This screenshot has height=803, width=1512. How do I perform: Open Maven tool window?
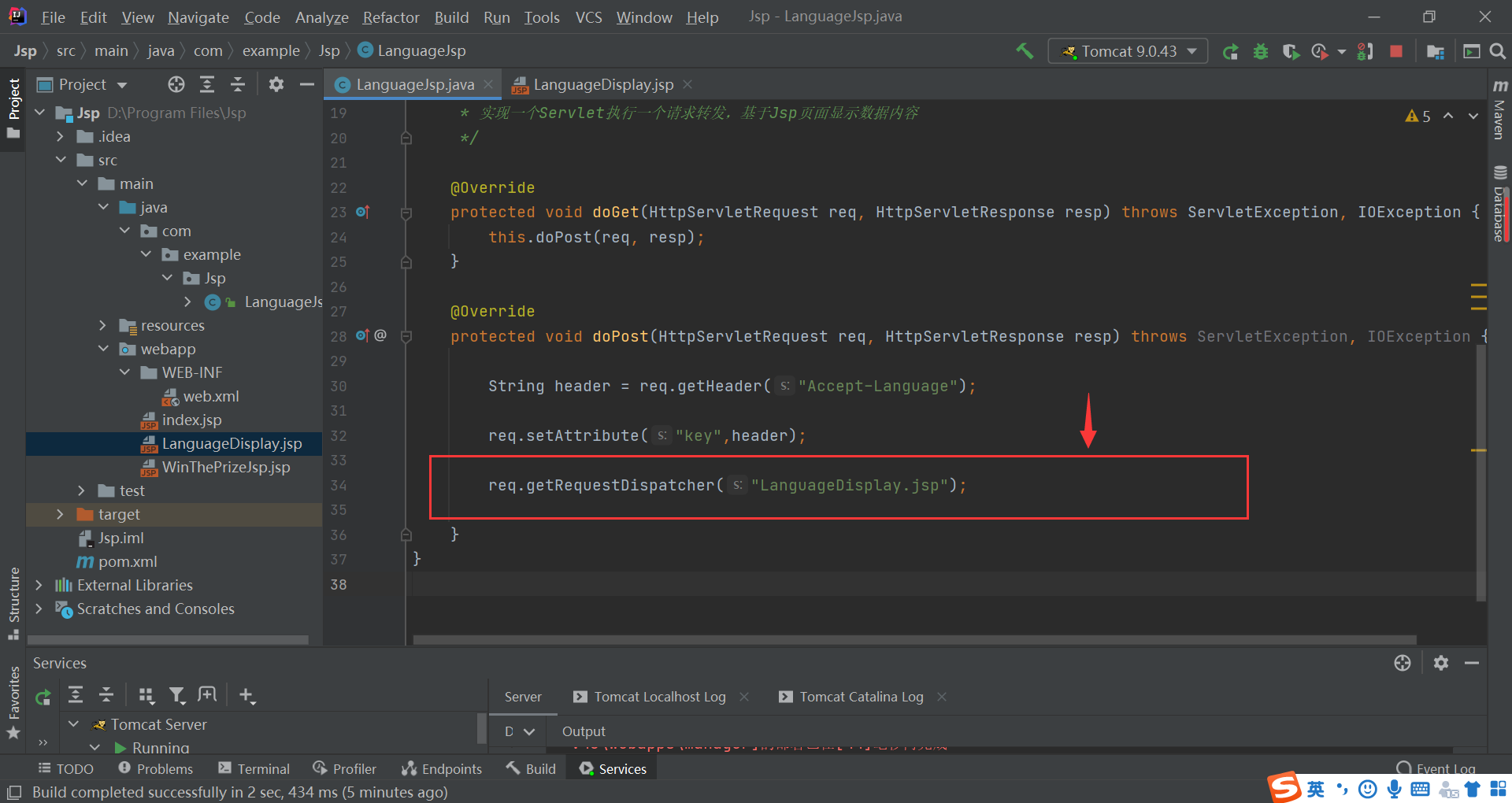click(1499, 109)
